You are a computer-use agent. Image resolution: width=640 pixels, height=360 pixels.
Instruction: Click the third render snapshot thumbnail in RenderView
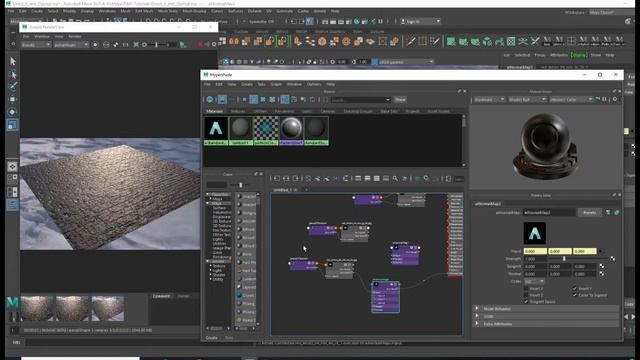108,309
